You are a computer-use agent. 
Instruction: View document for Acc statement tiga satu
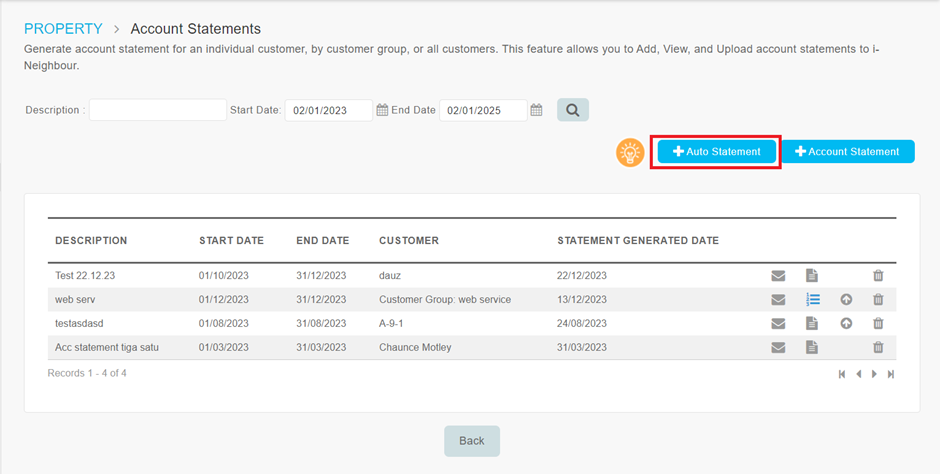(812, 347)
